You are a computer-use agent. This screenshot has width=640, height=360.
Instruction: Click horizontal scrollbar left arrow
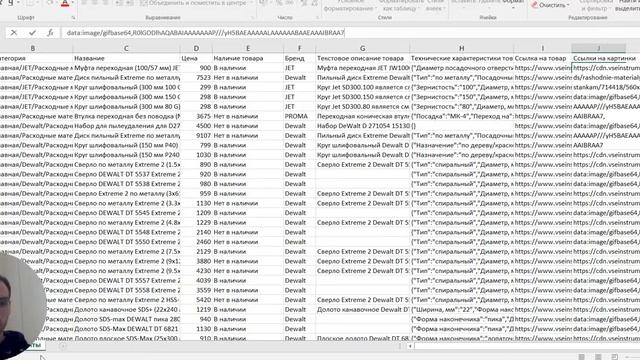[410, 346]
